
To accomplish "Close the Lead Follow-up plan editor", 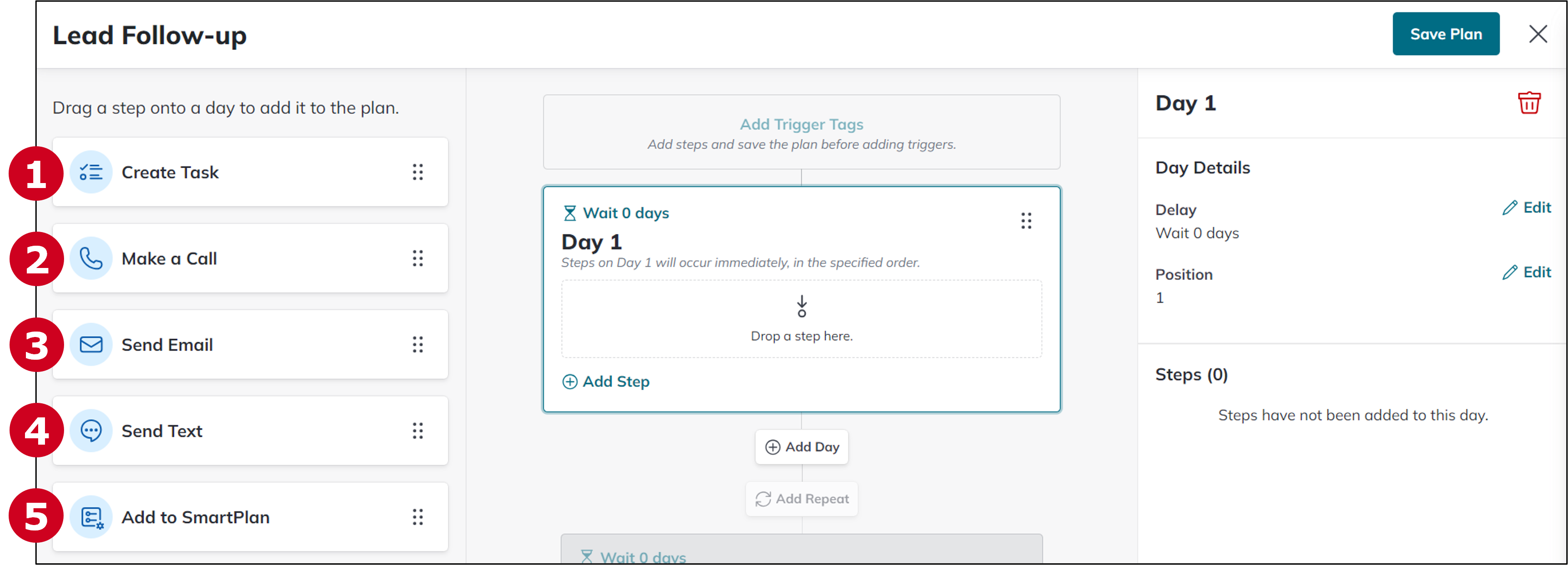I will coord(1538,34).
